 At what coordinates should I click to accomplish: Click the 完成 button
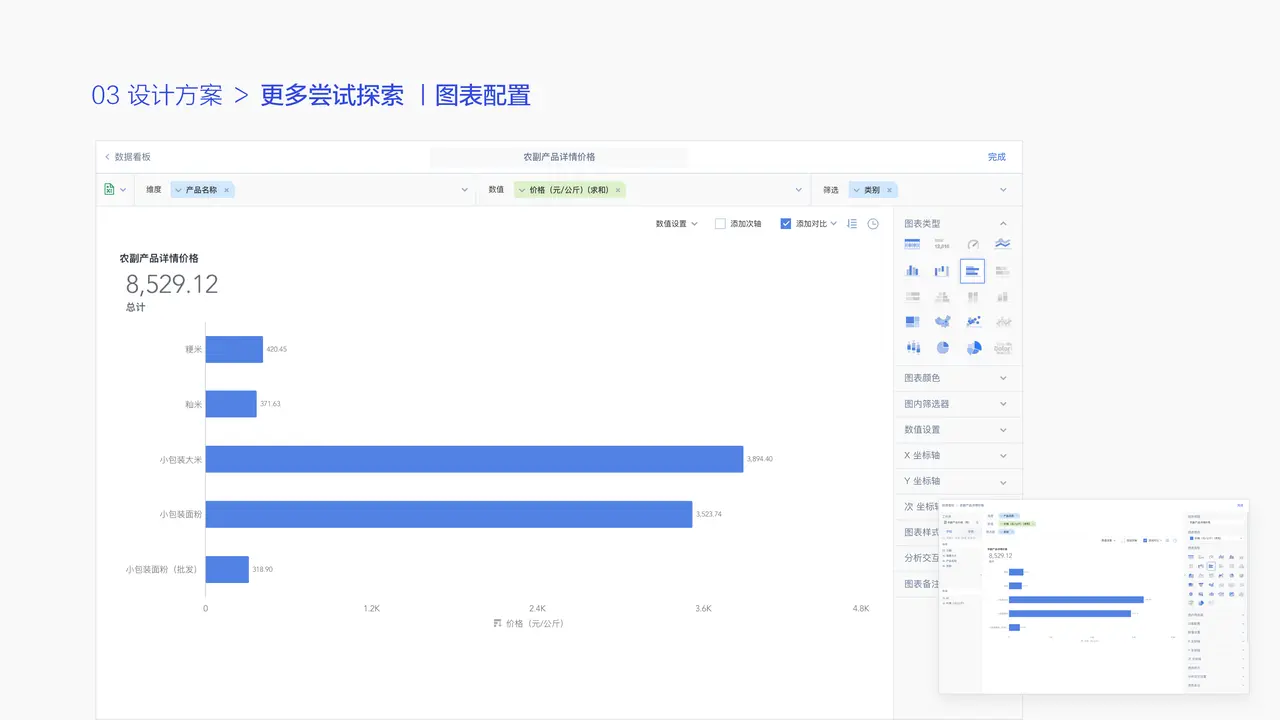tap(996, 157)
